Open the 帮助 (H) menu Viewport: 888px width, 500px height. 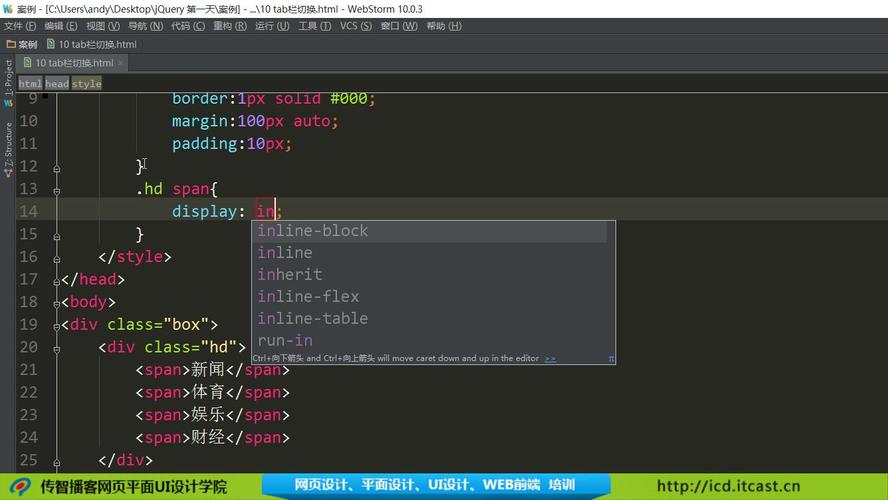click(x=443, y=26)
